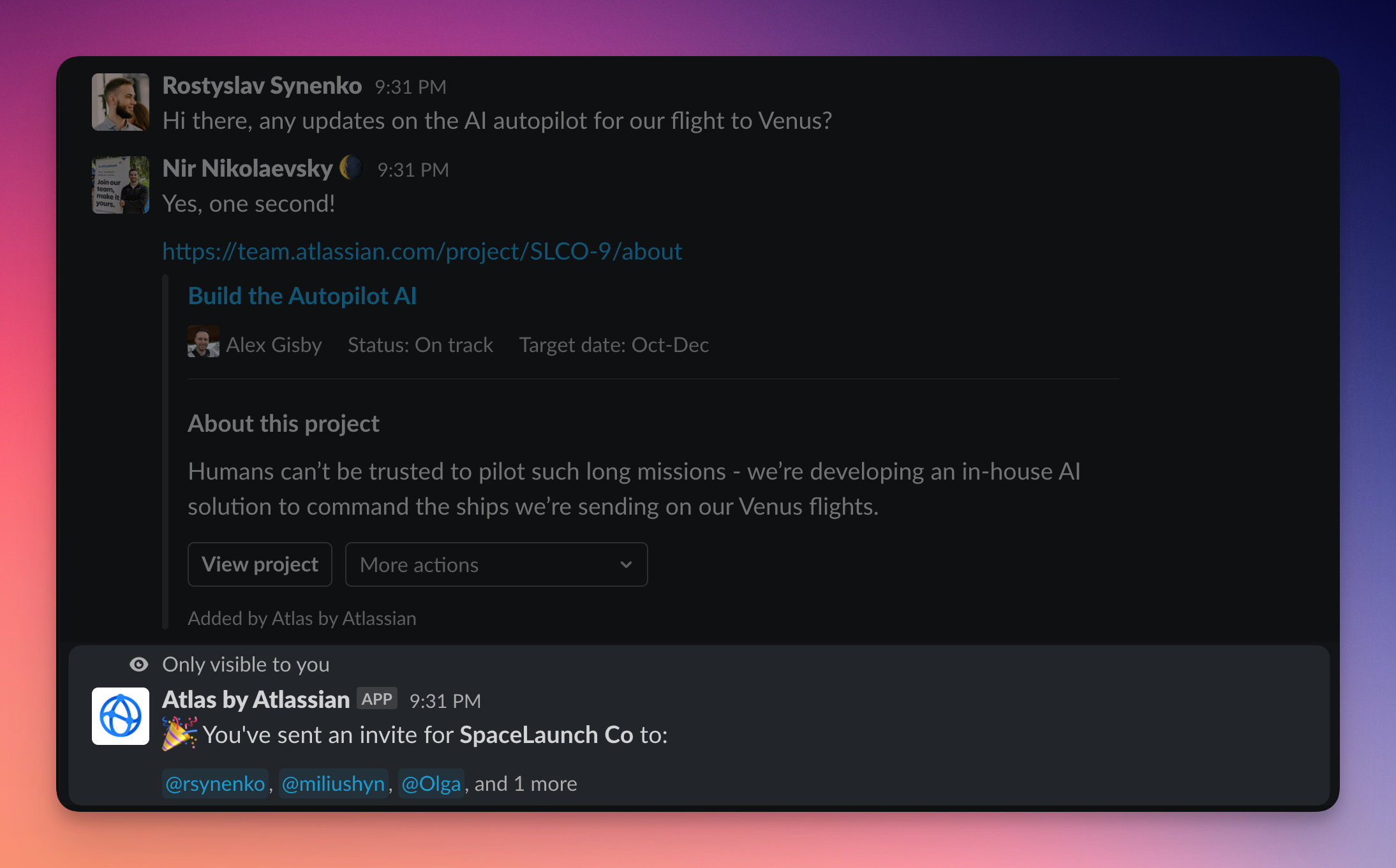The width and height of the screenshot is (1396, 868).
Task: Click the moon emoji beside Nir Nikolaevsky
Action: click(352, 167)
